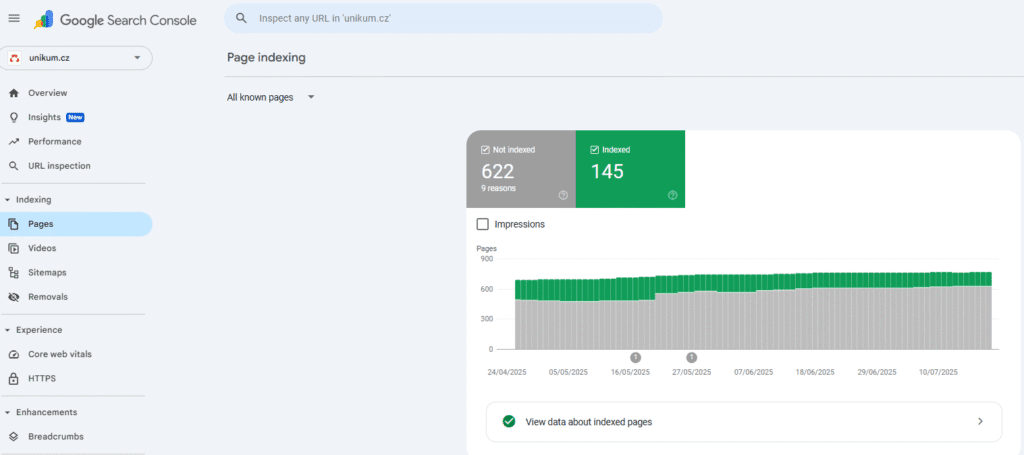1024x455 pixels.
Task: Click the chart annotation marker near 16/05/2025
Action: point(635,357)
